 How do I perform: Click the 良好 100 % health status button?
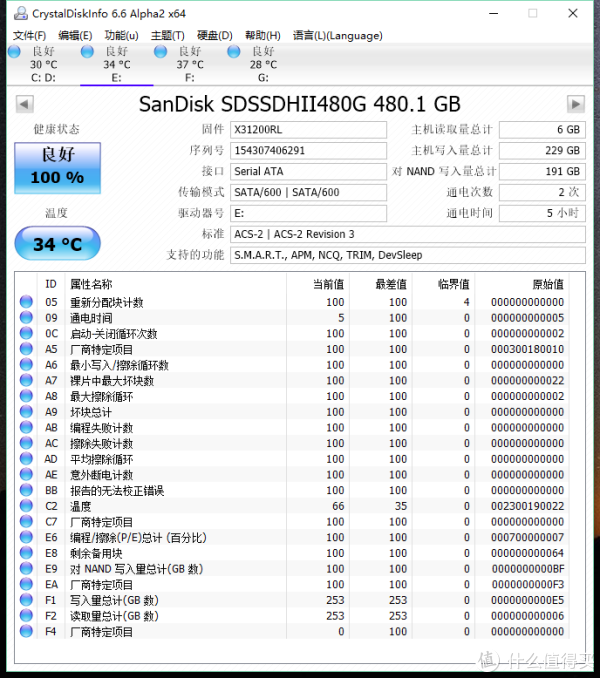57,168
